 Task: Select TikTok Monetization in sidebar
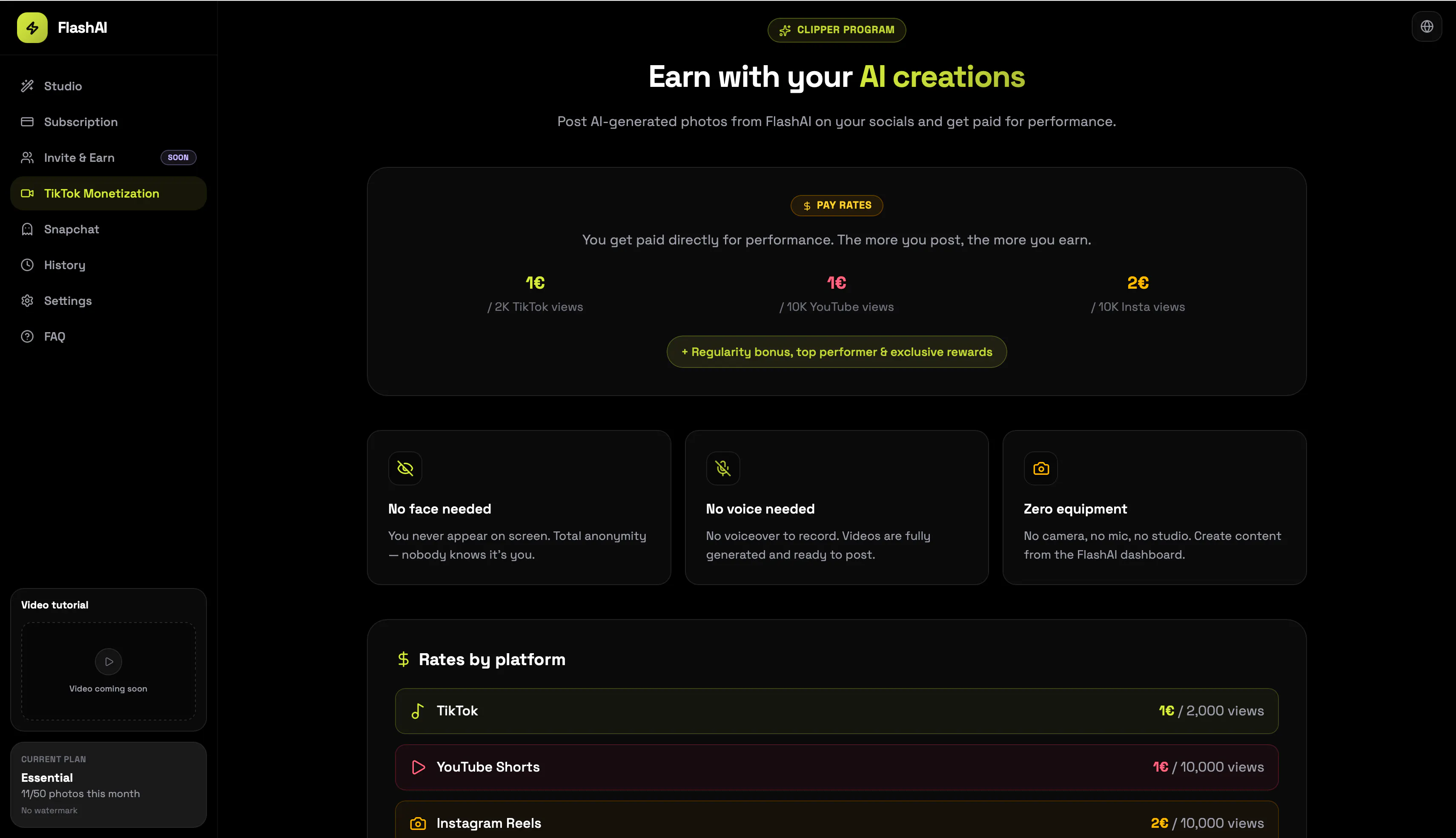click(x=108, y=193)
